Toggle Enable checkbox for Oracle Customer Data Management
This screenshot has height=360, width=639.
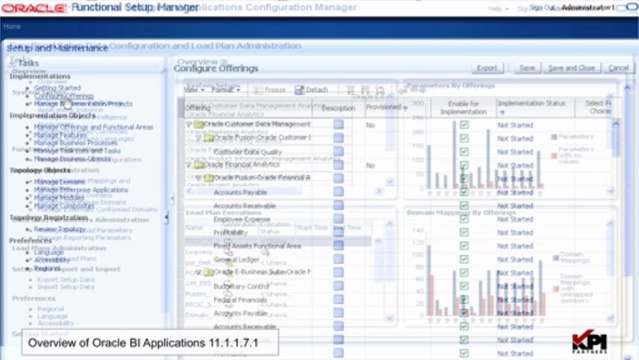464,125
